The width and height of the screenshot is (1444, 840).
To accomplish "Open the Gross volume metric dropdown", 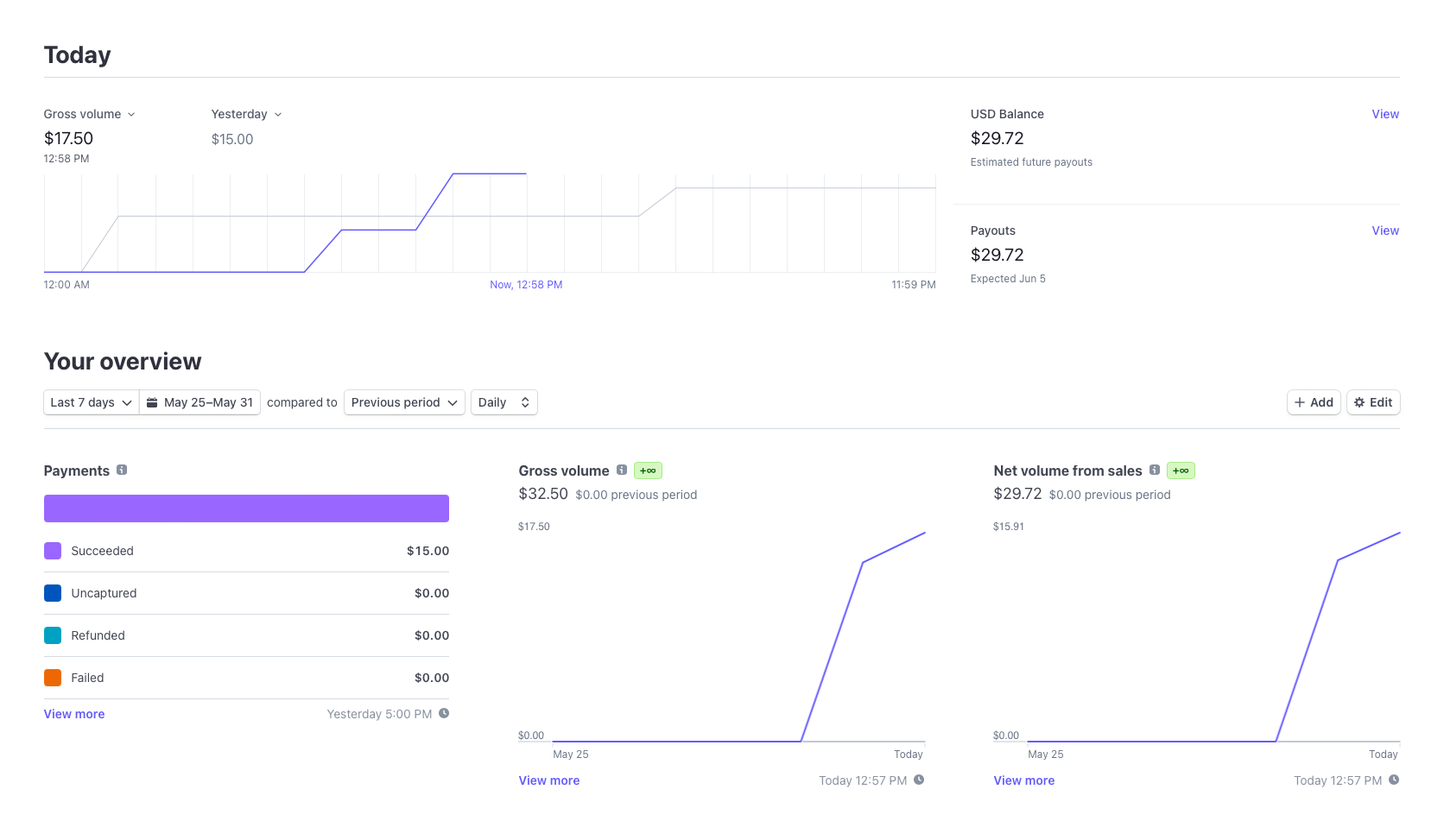I will tap(90, 114).
